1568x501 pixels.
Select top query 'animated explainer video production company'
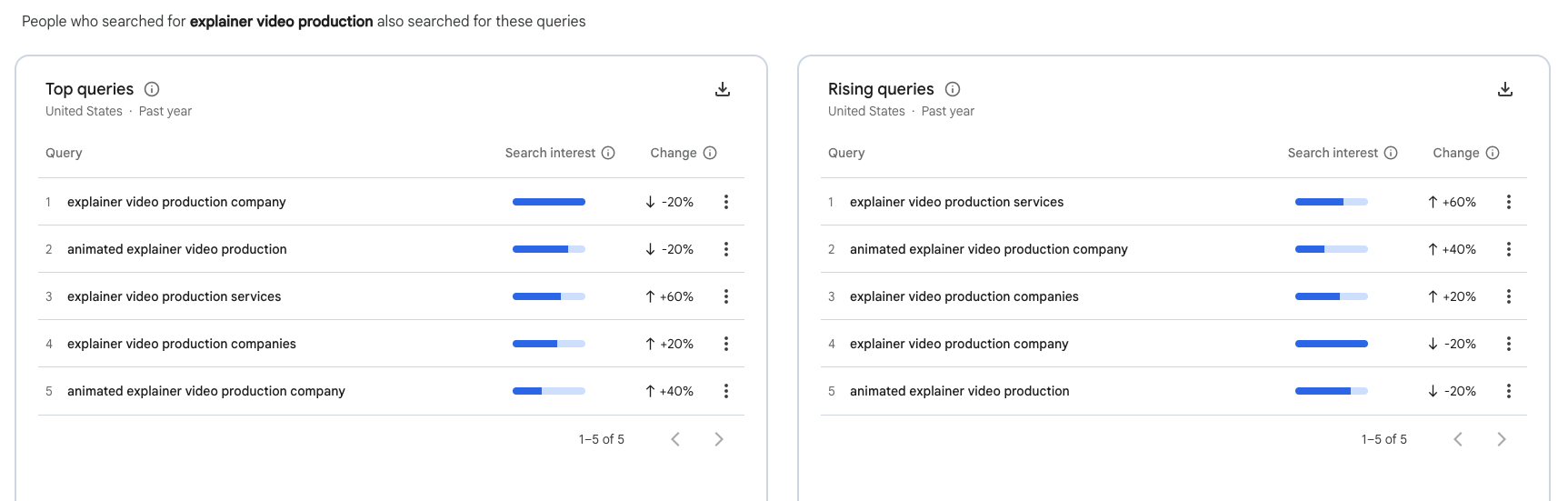pyautogui.click(x=205, y=391)
